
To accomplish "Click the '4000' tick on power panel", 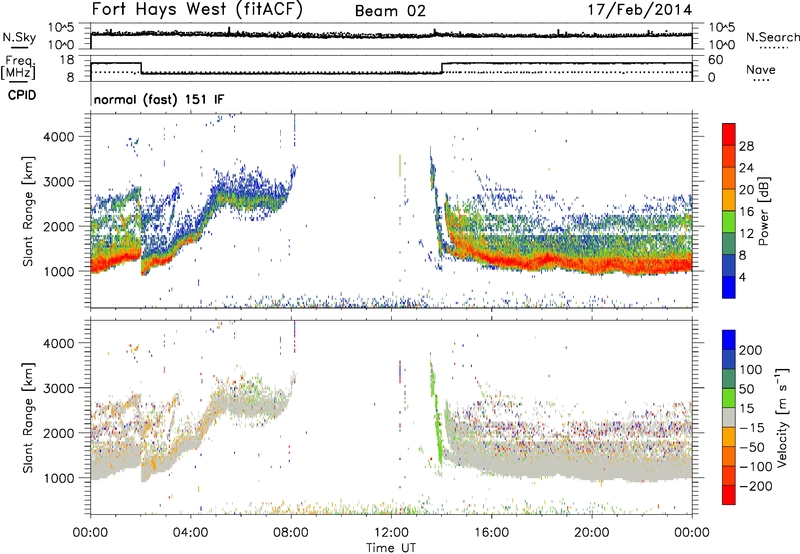I will (59, 137).
